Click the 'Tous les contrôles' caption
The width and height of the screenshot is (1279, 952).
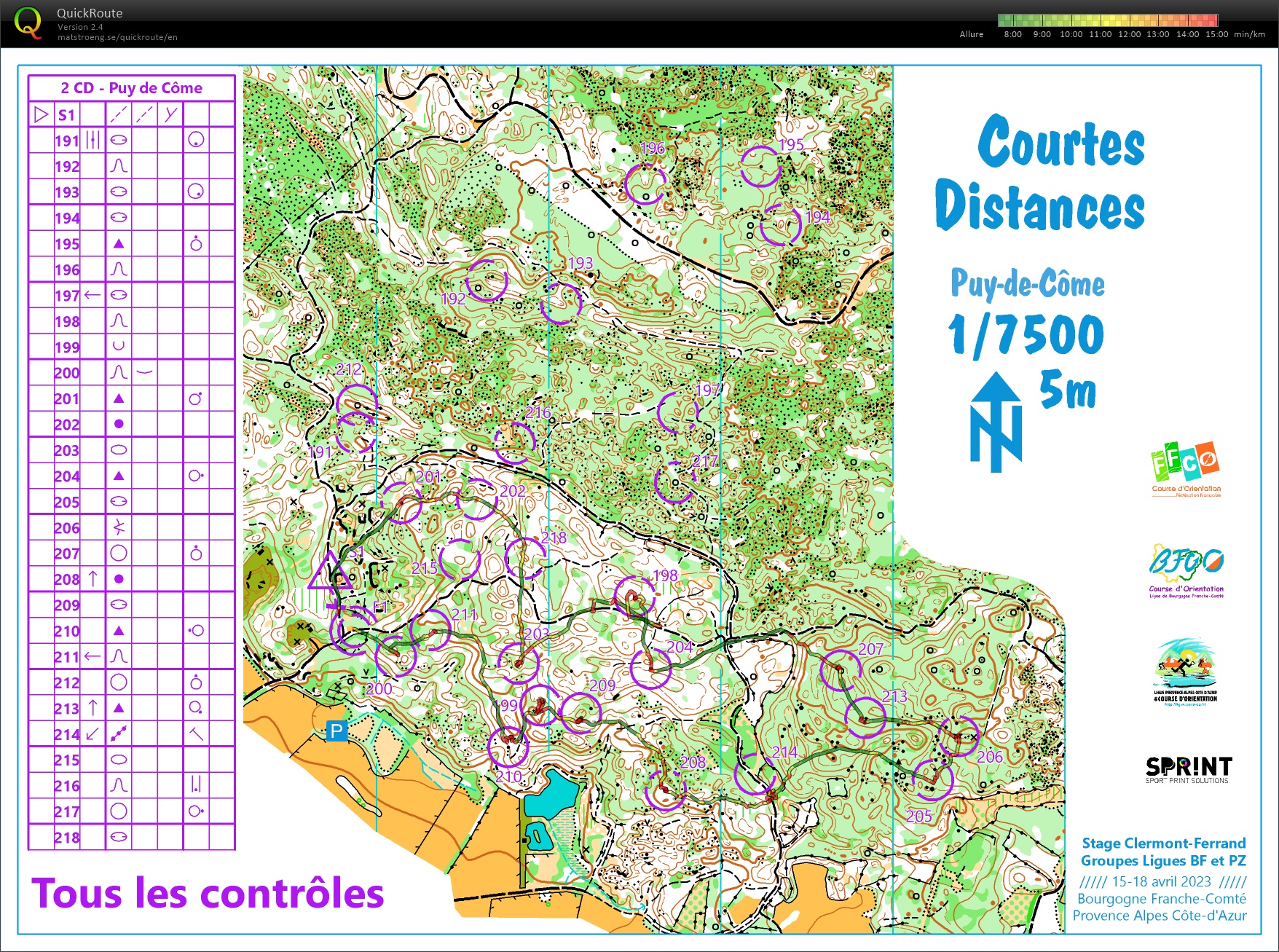(x=208, y=893)
